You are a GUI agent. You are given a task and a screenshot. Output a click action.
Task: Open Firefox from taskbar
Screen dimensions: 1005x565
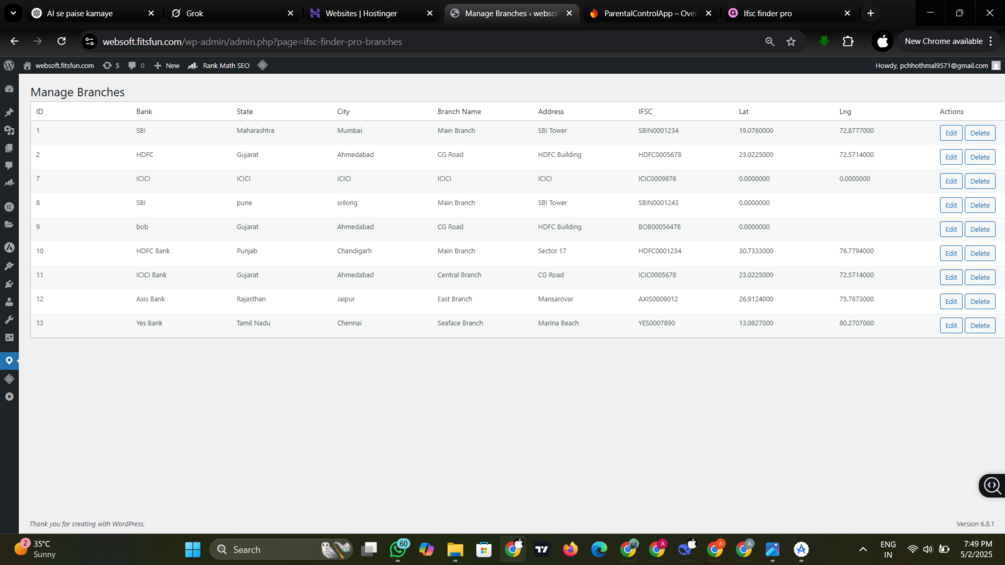570,550
